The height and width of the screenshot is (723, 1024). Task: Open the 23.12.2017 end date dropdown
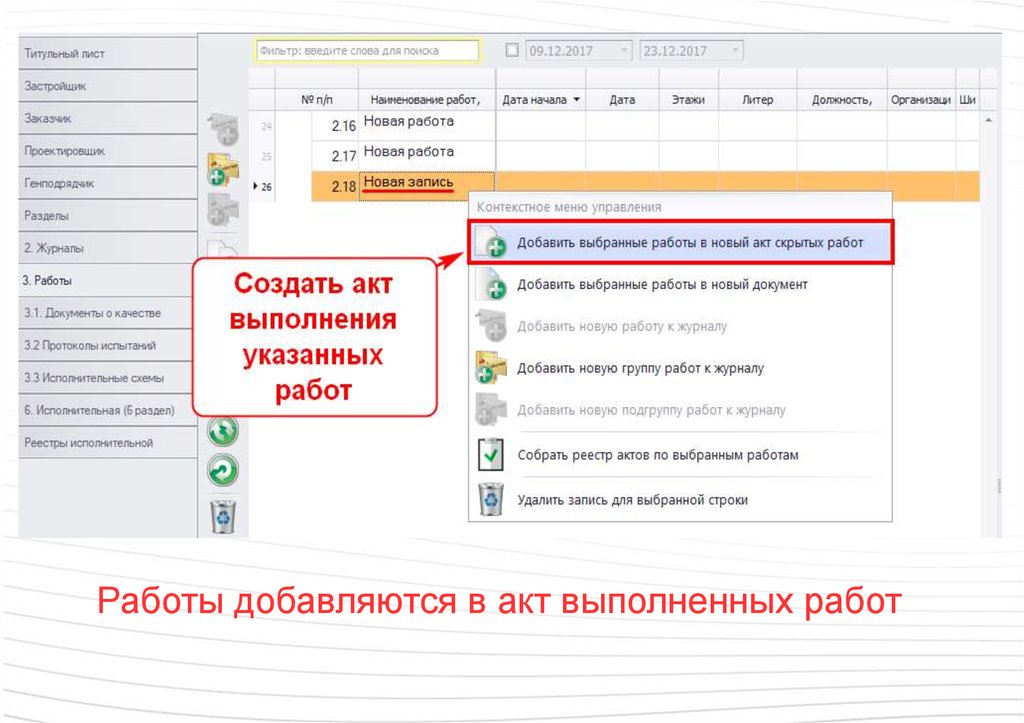(x=736, y=50)
